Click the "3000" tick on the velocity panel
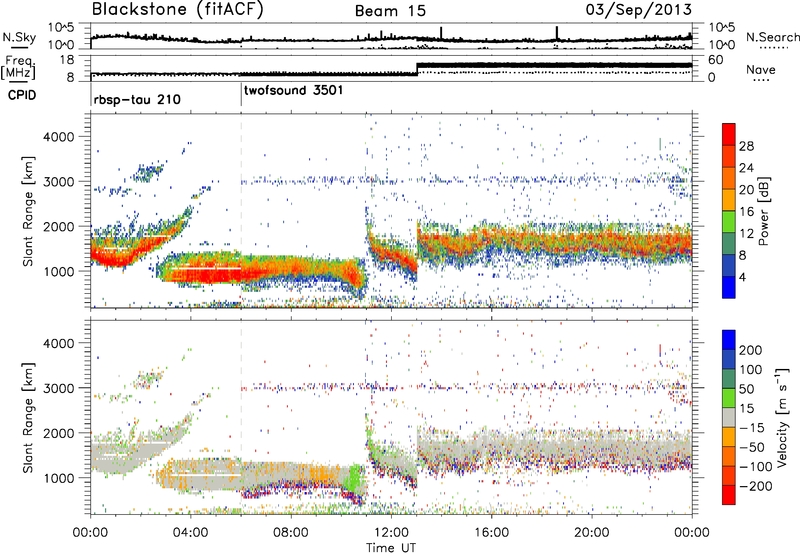 coord(58,388)
